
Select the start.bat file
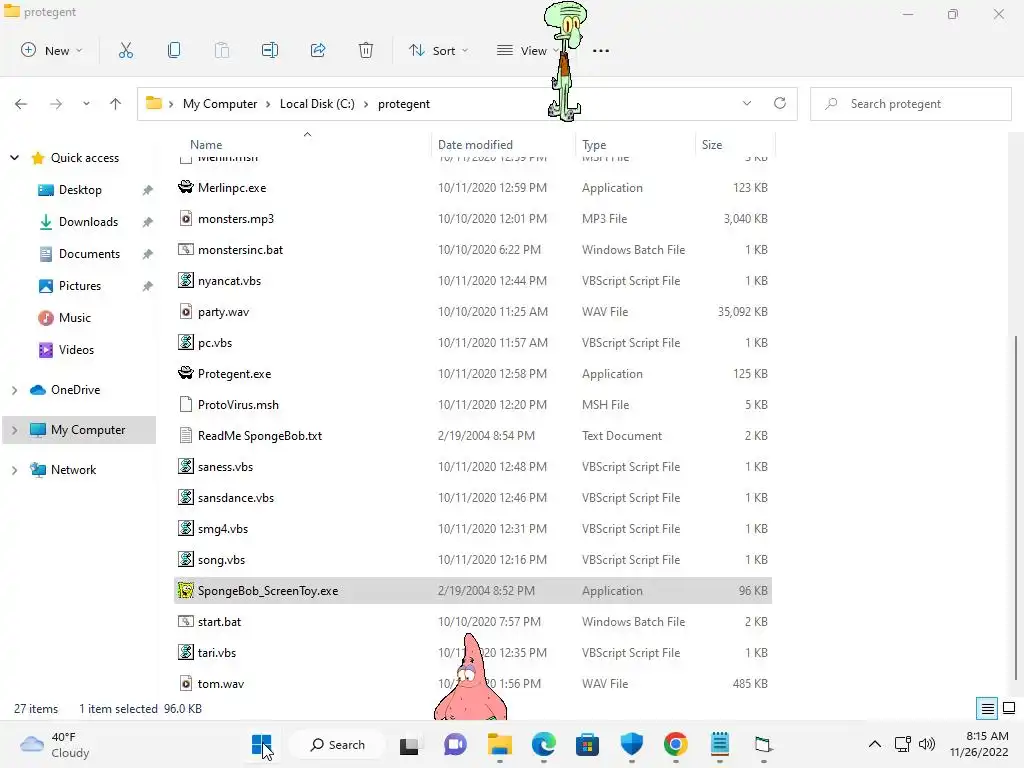[x=473, y=622]
